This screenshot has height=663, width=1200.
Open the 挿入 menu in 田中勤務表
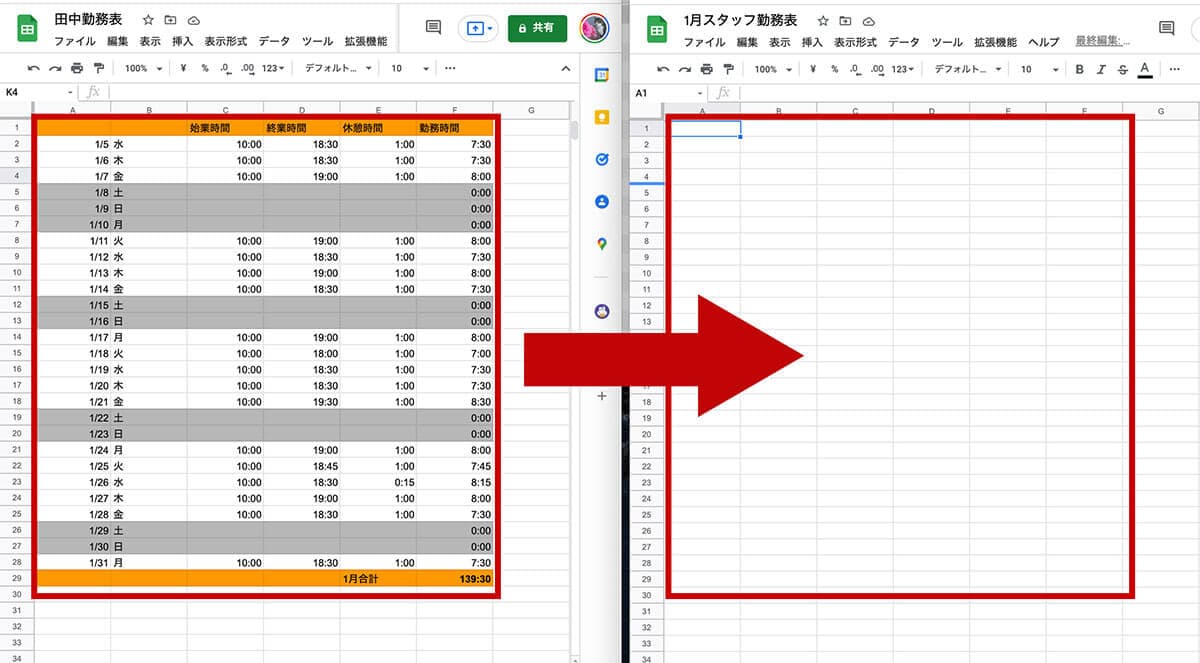click(x=183, y=43)
